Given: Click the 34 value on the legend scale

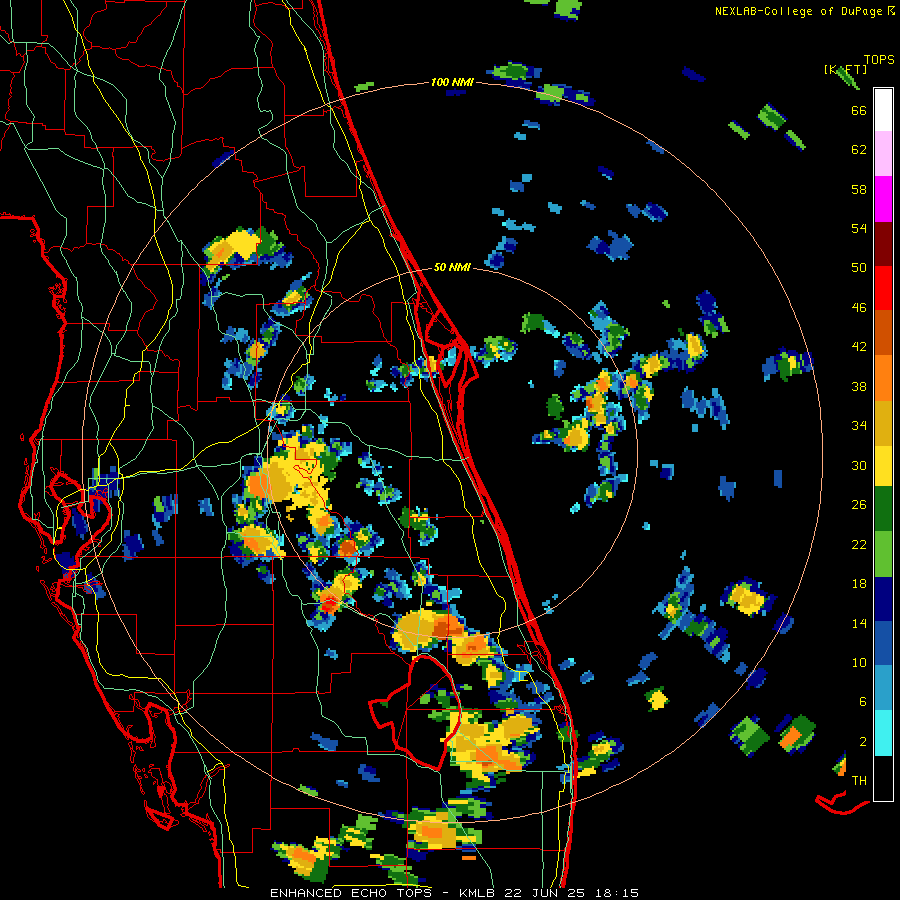Looking at the screenshot, I should (859, 425).
